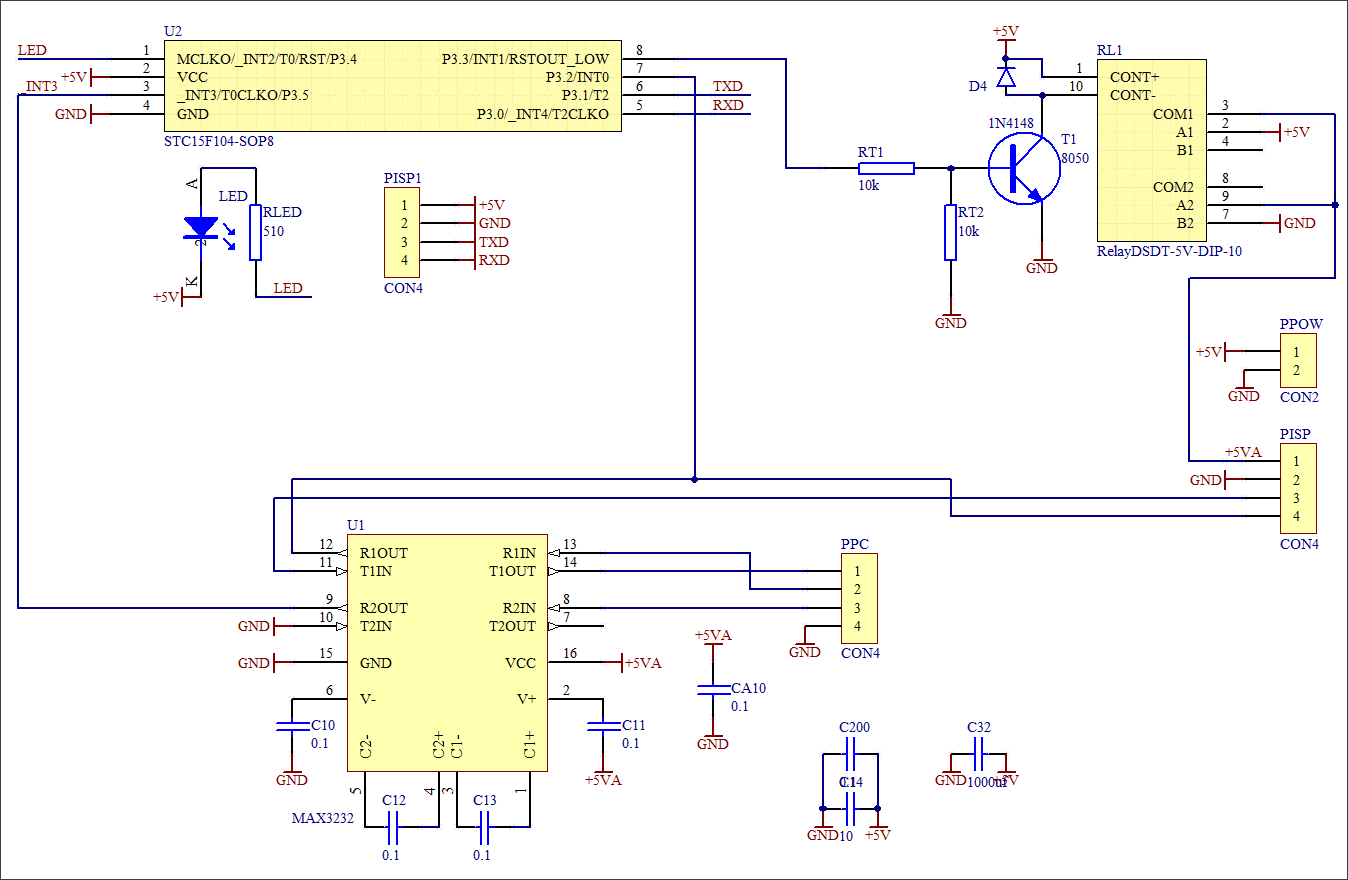Viewport: 1348px width, 880px height.
Task: Select the C13 capacitor designator
Action: tap(485, 800)
